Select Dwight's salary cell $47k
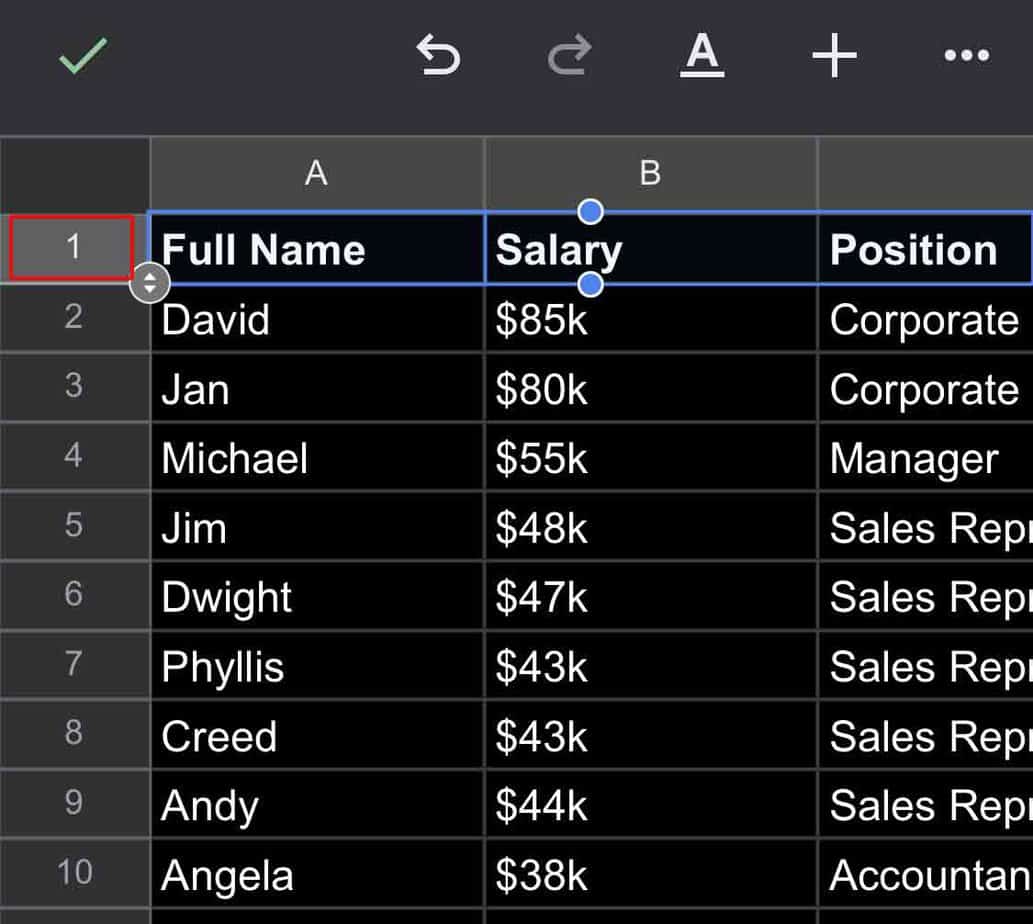Screen dimensions: 1033x924 coord(650,597)
